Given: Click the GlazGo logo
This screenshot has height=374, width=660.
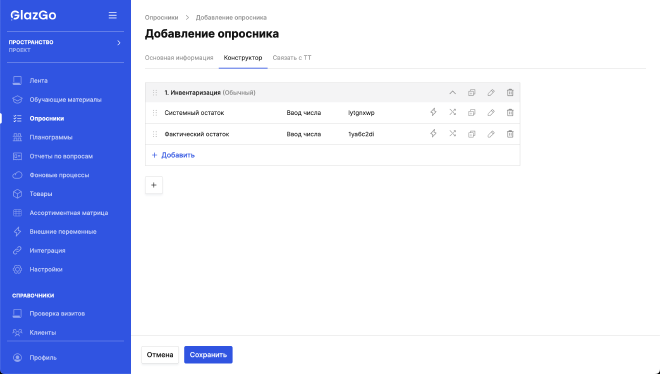Looking at the screenshot, I should pyautogui.click(x=33, y=15).
